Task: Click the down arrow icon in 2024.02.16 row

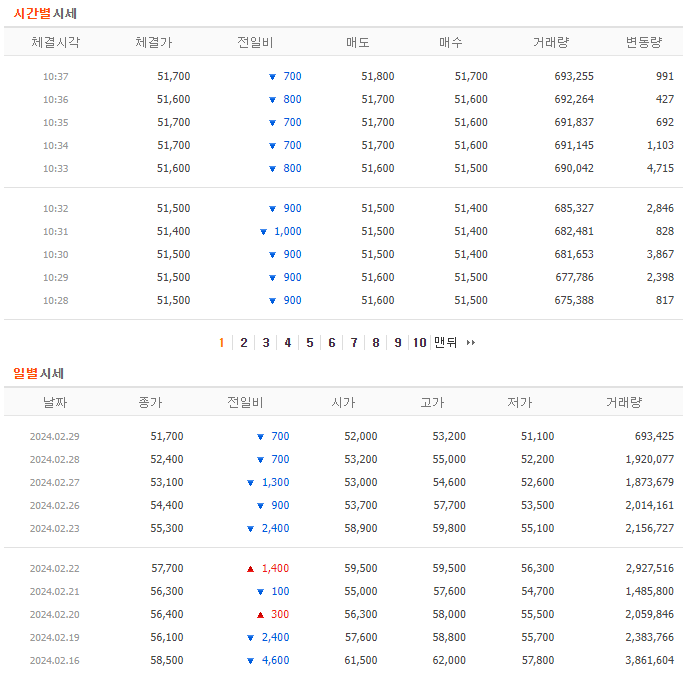Action: 250,661
